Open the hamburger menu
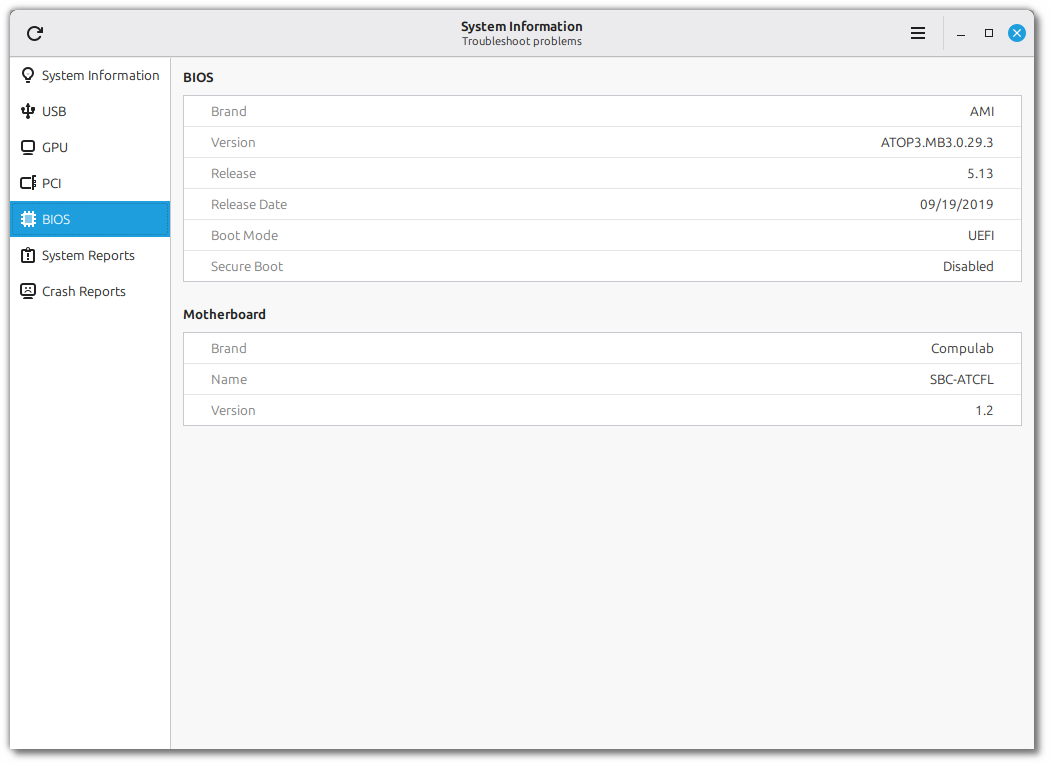Image resolution: width=1050 pixels, height=765 pixels. [917, 33]
